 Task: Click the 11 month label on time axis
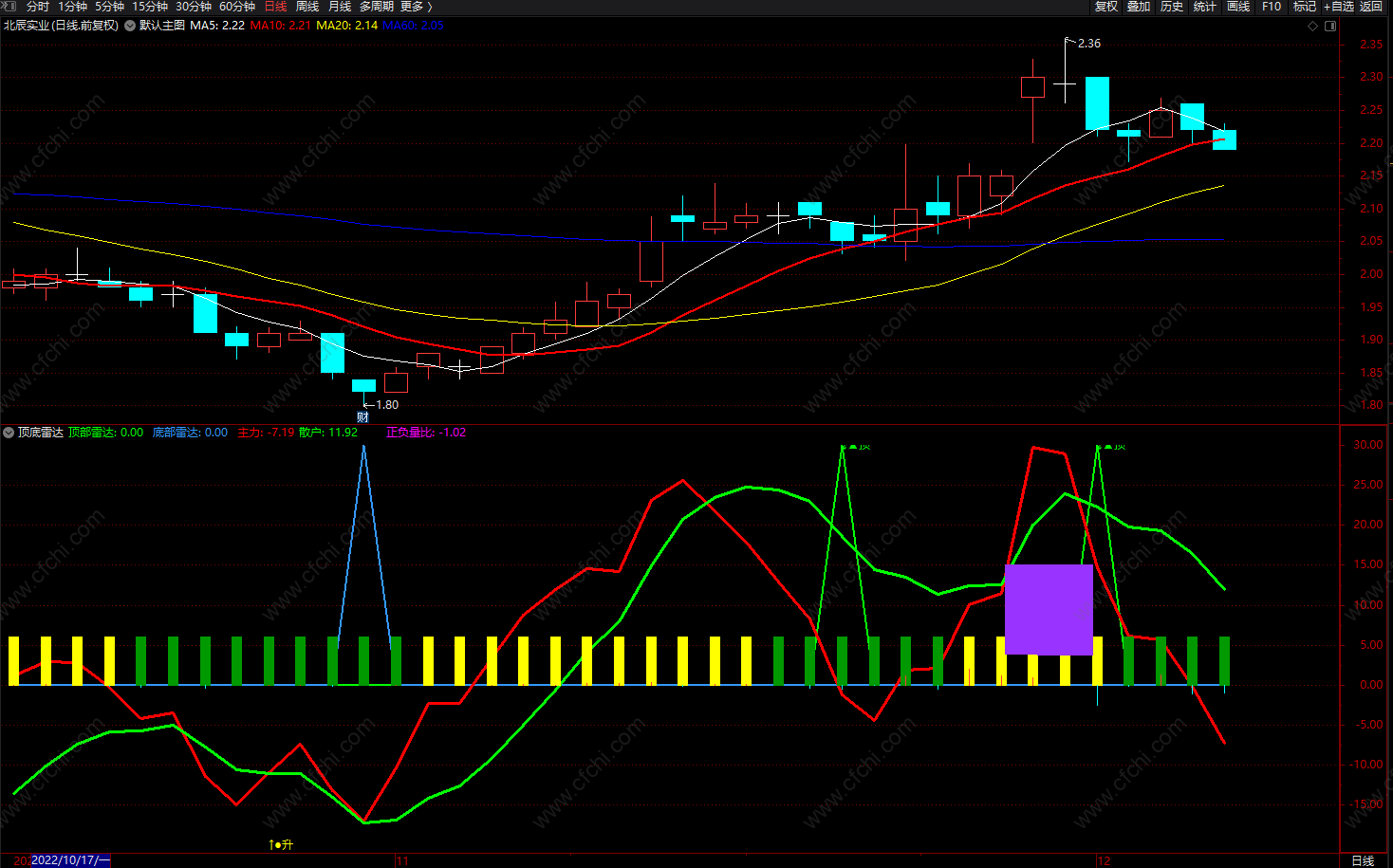(x=402, y=860)
